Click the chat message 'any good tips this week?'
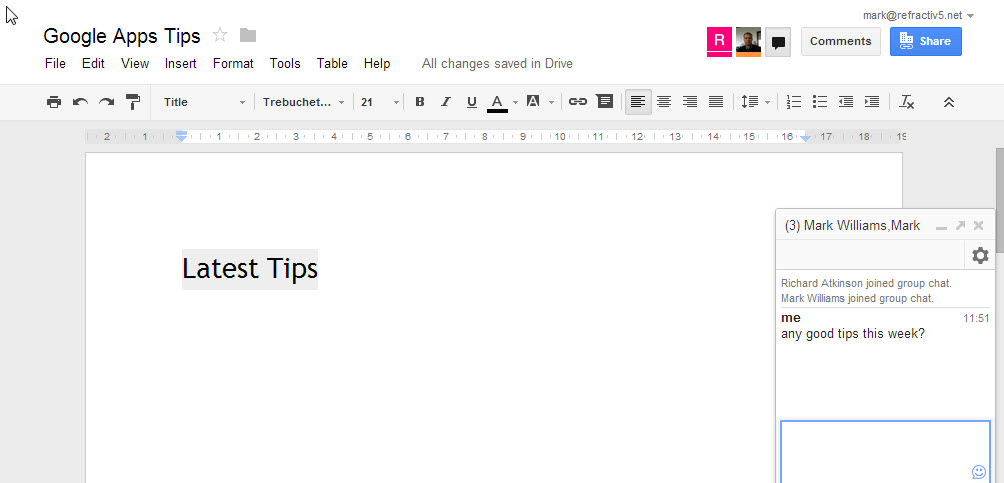This screenshot has height=483, width=1004. (853, 334)
